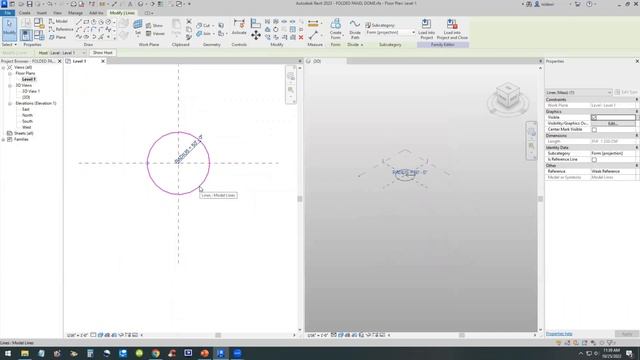Viewport: 640px width, 360px height.
Task: Toggle the Visible checkbox in Properties
Action: [x=594, y=118]
